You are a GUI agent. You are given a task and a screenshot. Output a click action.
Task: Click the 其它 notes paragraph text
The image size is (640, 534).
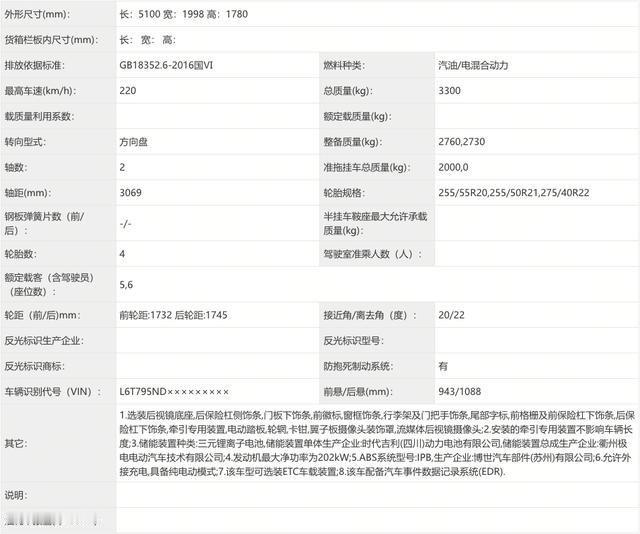coord(377,443)
